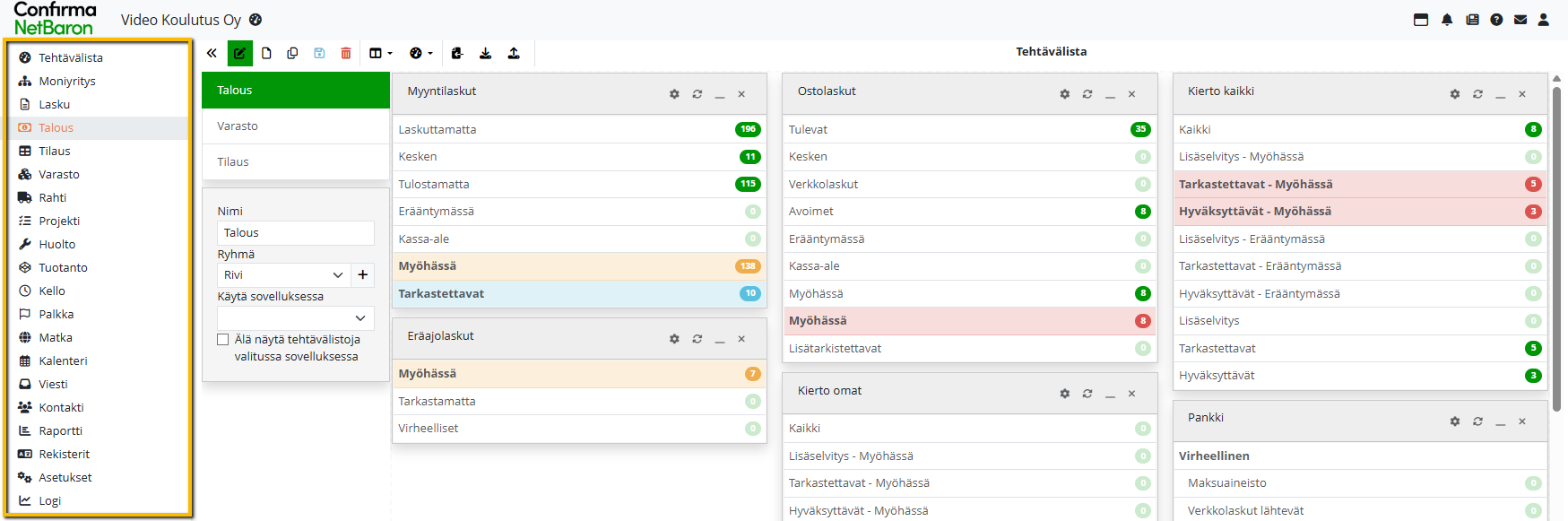The width and height of the screenshot is (1568, 521).
Task: Click the blue save disk icon
Action: coord(319,54)
